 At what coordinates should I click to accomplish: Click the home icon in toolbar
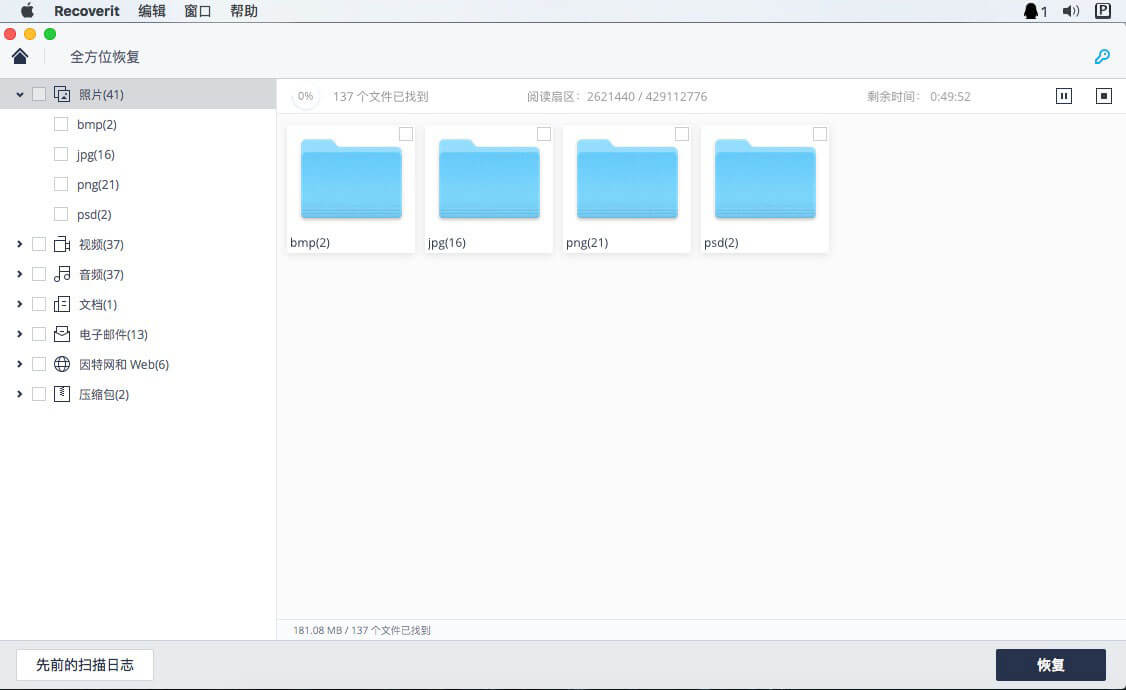tap(20, 56)
